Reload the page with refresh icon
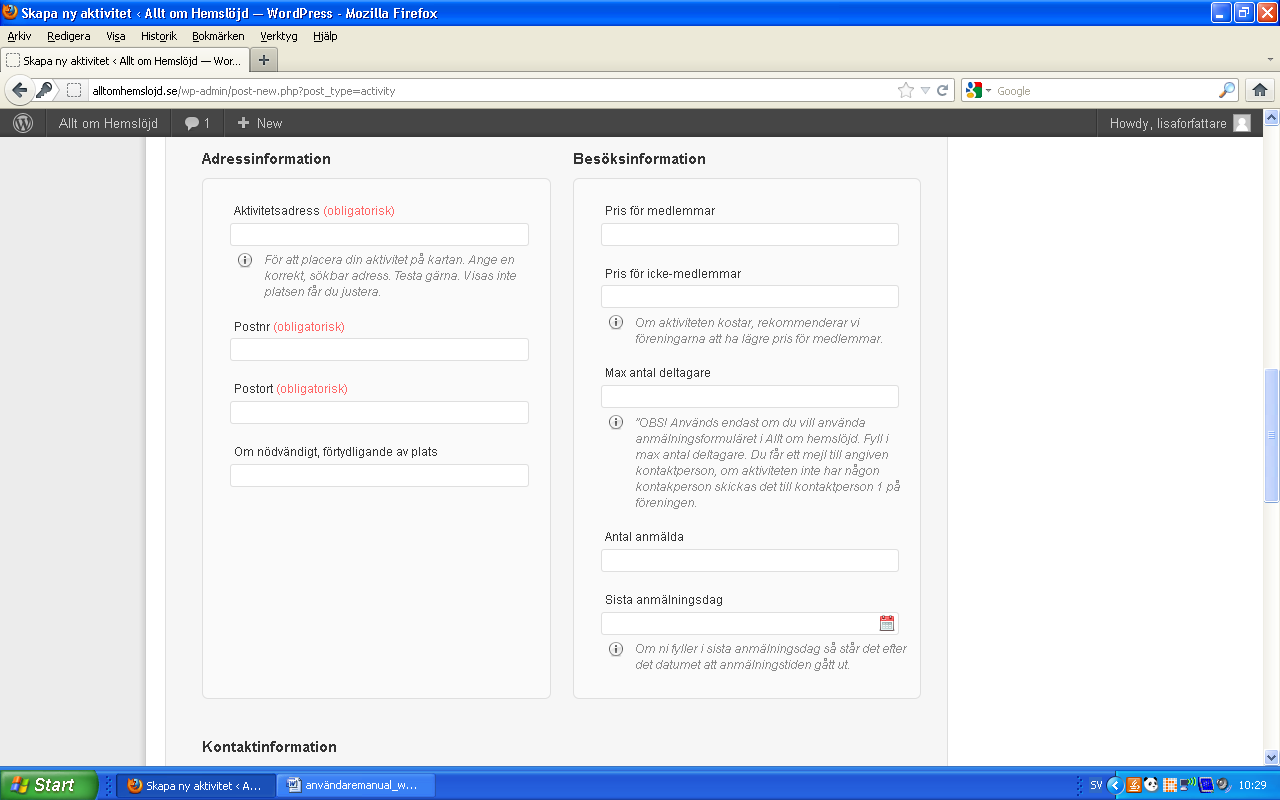1280x800 pixels. pos(942,90)
